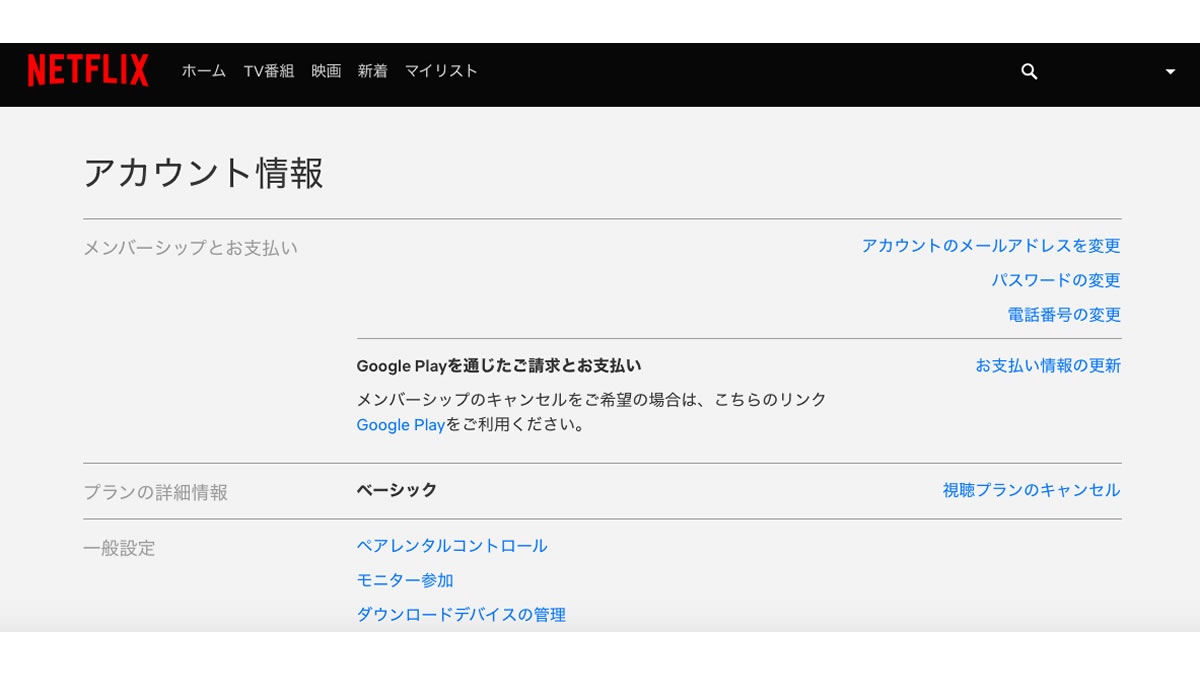1200x675 pixels.
Task: Click 電話番号の変更 link
Action: point(1064,315)
